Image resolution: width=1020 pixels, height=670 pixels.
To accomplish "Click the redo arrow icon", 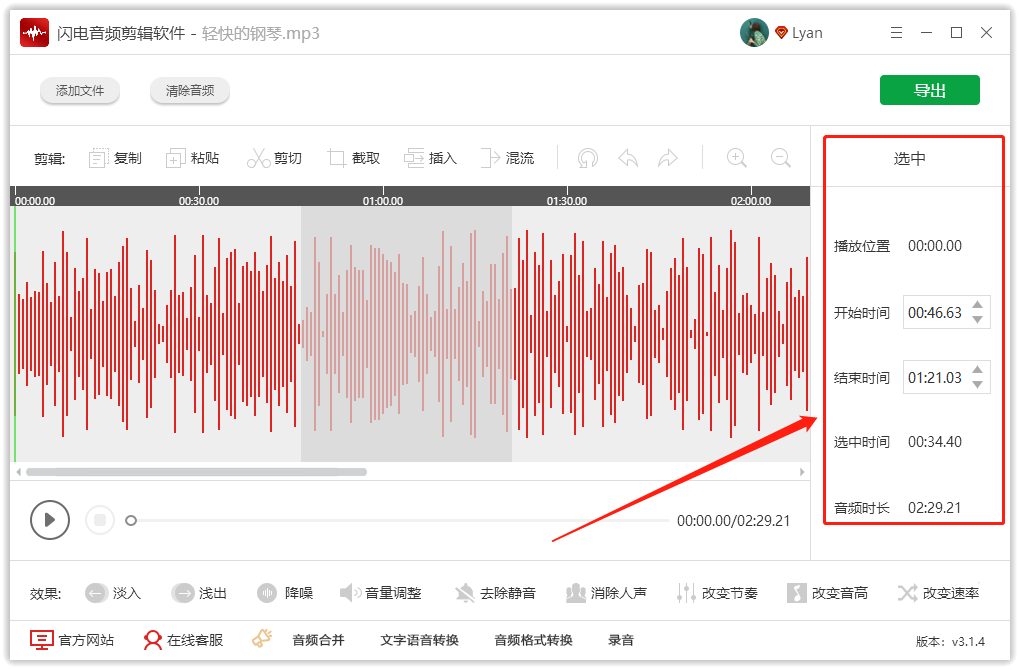I will click(x=669, y=157).
